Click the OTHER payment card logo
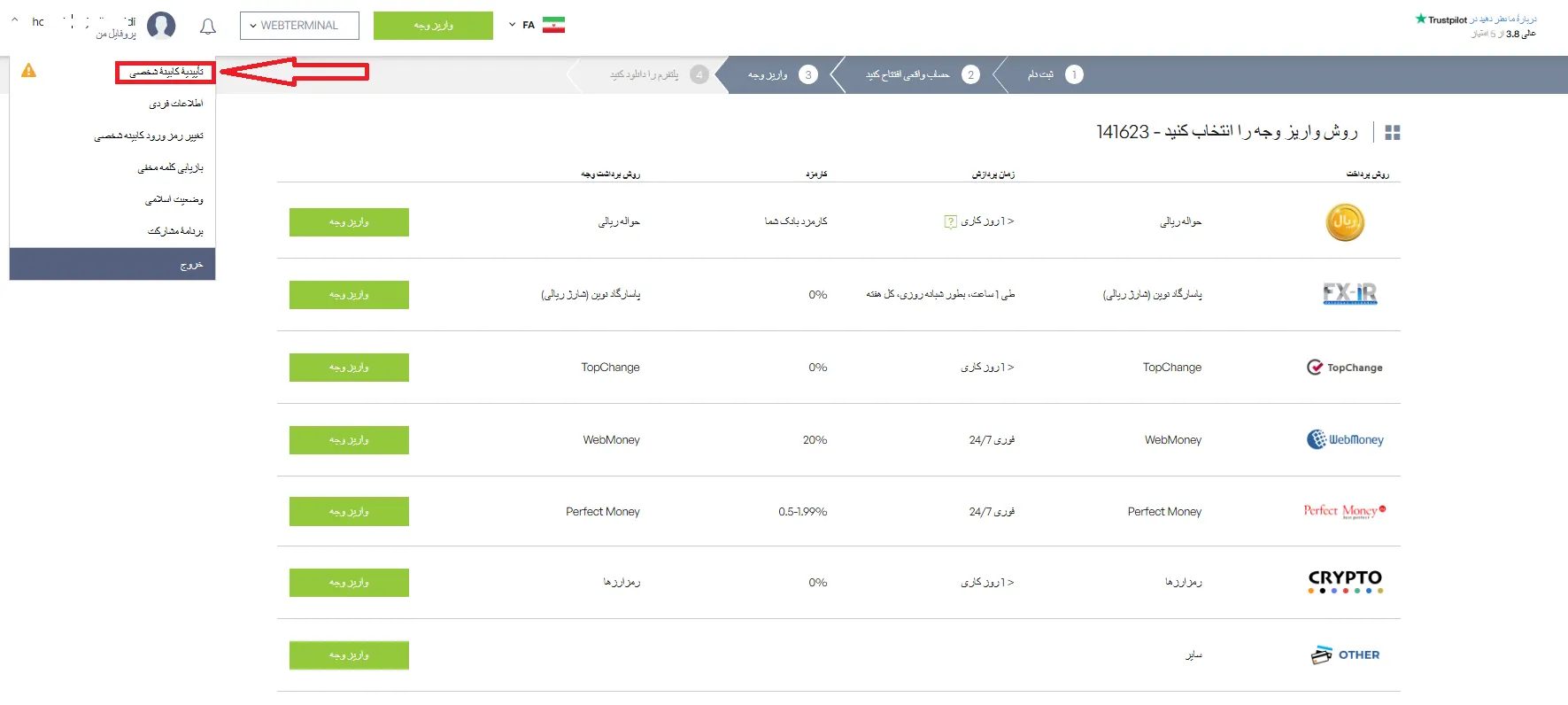 (x=1345, y=655)
